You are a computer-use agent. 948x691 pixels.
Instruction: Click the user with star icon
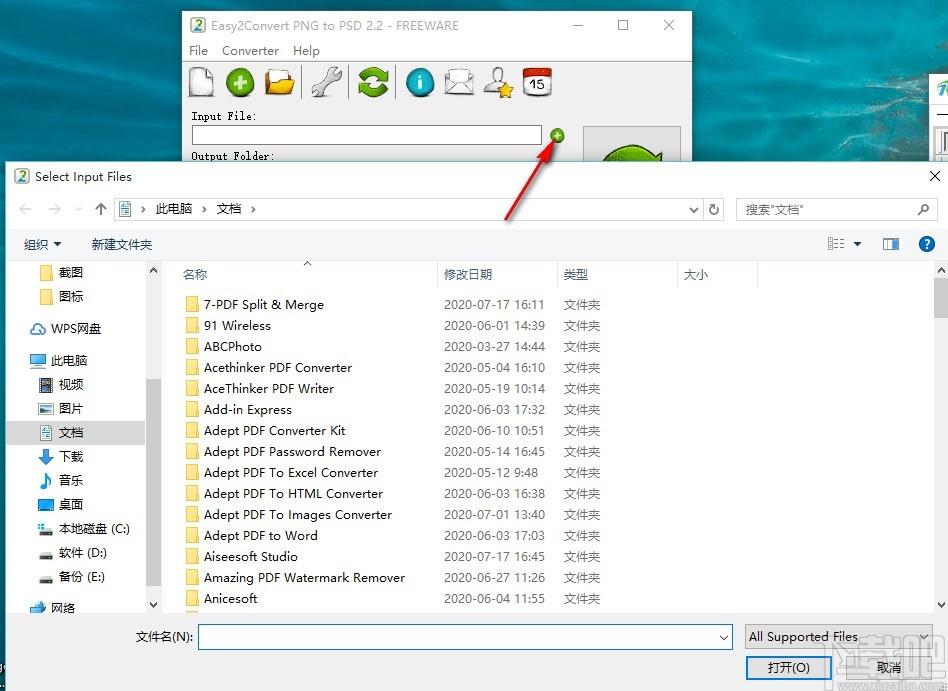click(498, 82)
